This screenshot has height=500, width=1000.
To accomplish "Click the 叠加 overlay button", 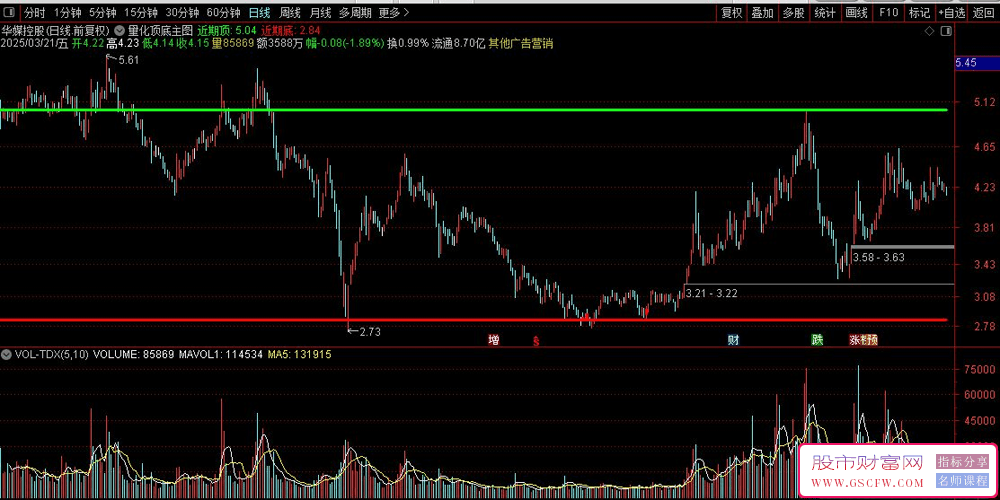I will pos(762,12).
